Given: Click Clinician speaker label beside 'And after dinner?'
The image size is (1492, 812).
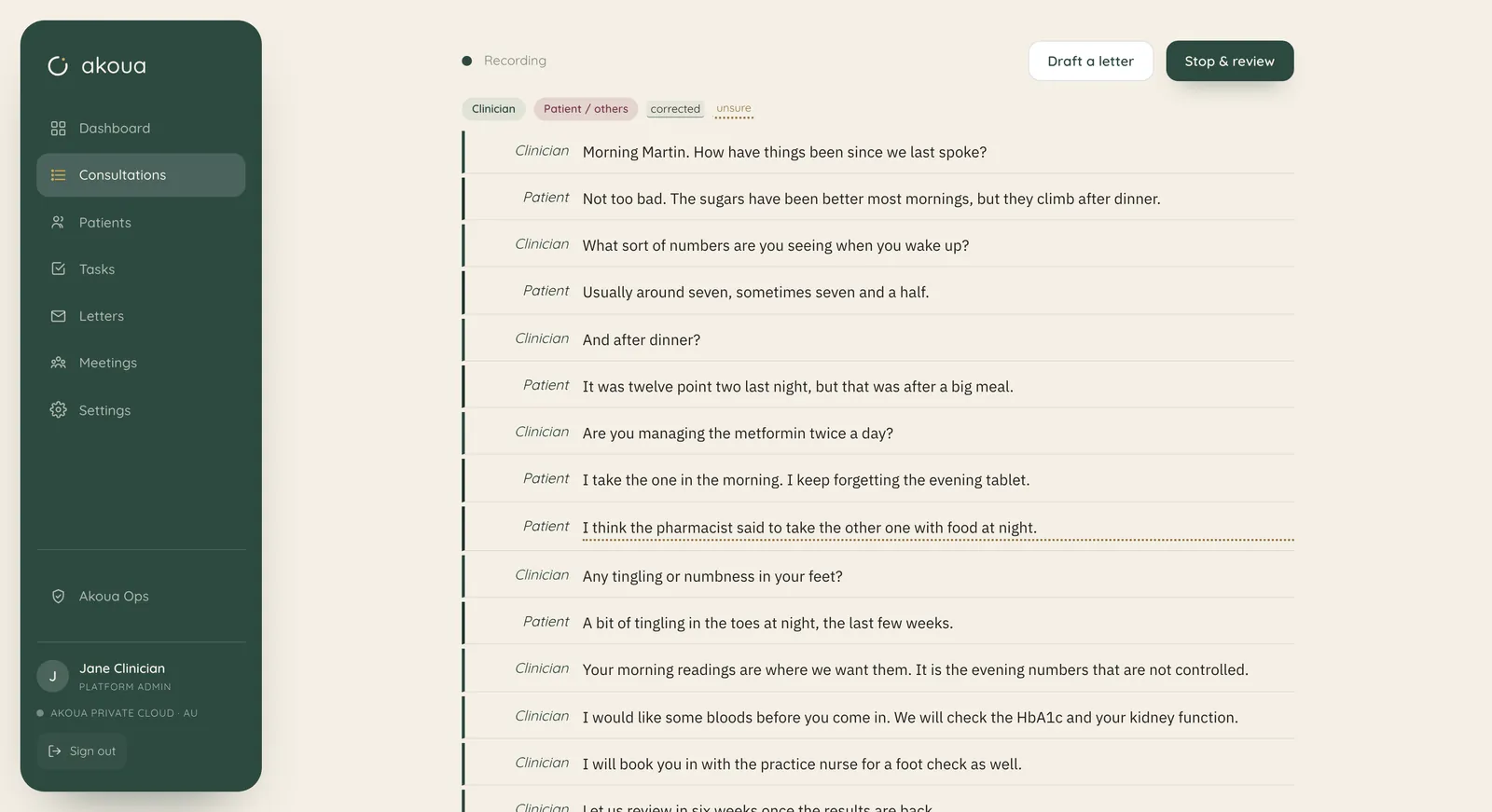Looking at the screenshot, I should coord(542,338).
